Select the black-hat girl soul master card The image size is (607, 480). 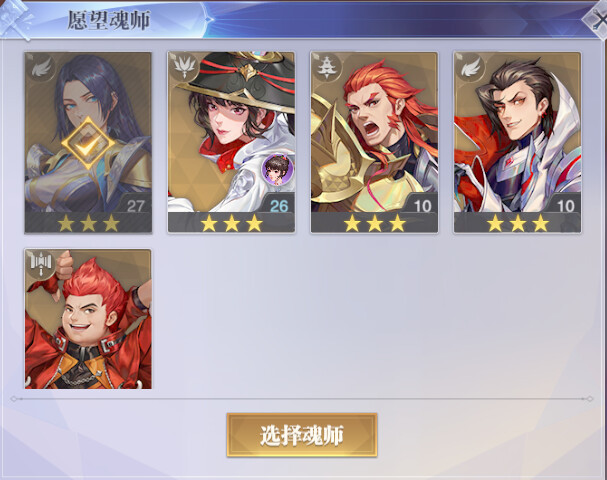(x=231, y=142)
